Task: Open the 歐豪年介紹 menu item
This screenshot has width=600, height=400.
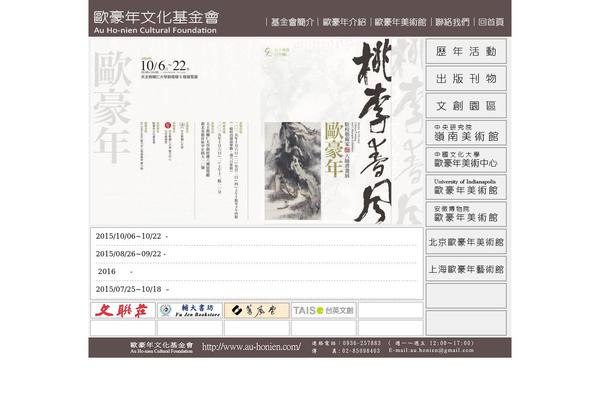Action: coord(344,22)
